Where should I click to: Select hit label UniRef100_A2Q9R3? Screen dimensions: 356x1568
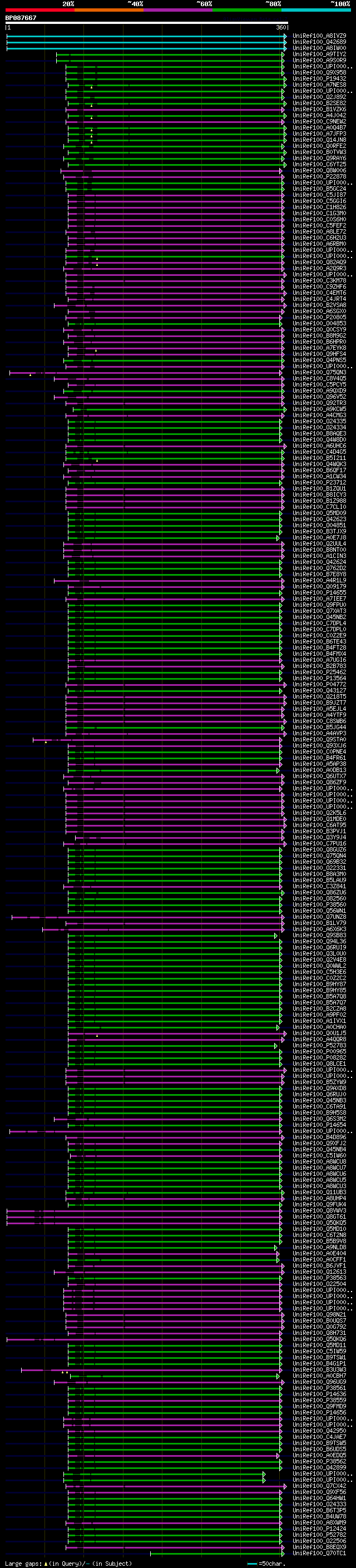319,269
